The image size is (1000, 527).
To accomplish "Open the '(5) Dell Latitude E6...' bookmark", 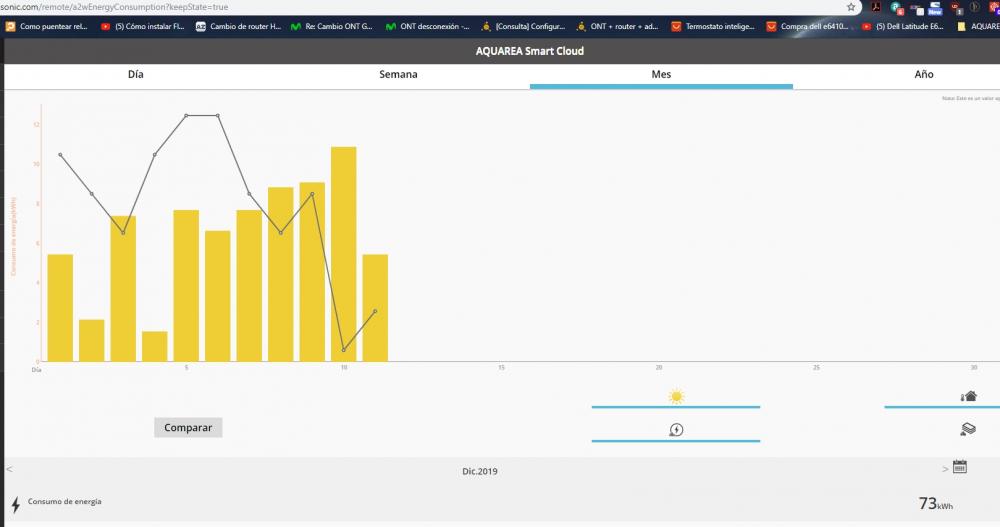I will 903,26.
